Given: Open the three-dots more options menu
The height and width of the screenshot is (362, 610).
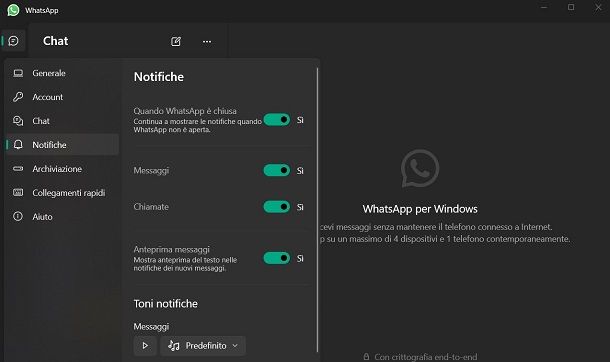Looking at the screenshot, I should 207,42.
